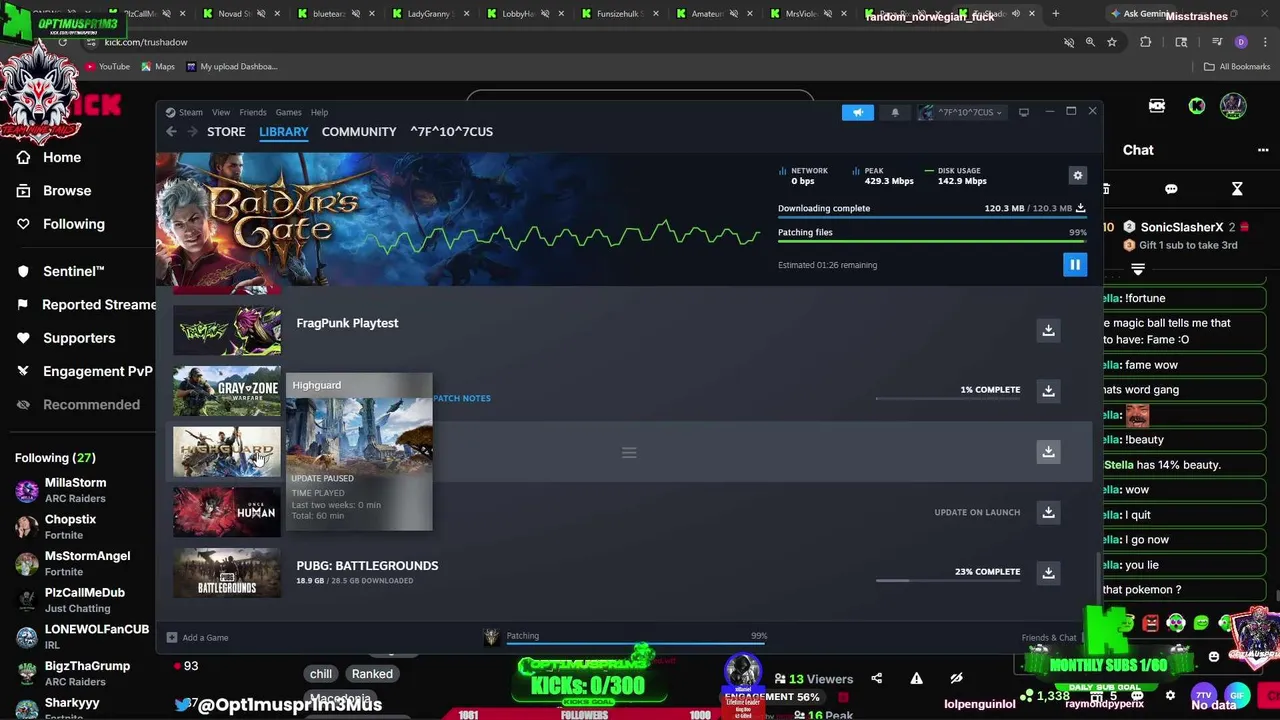Switch to the STORE tab

click(x=226, y=132)
